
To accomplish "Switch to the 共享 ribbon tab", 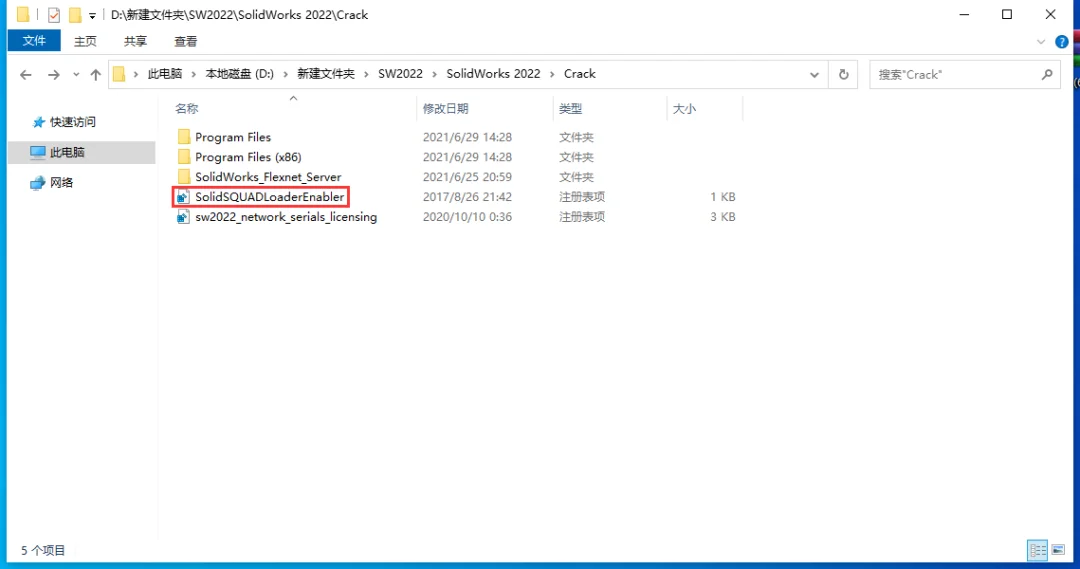I will tap(135, 41).
